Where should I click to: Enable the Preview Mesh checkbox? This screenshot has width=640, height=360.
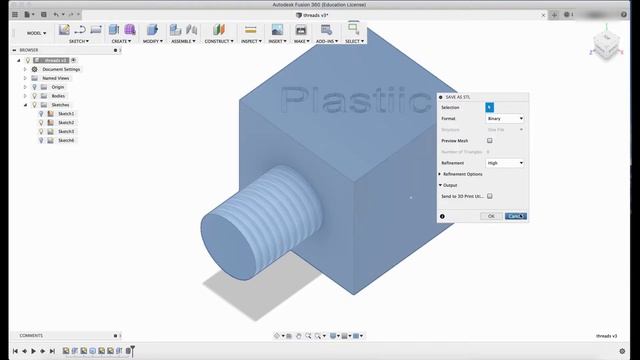489,141
